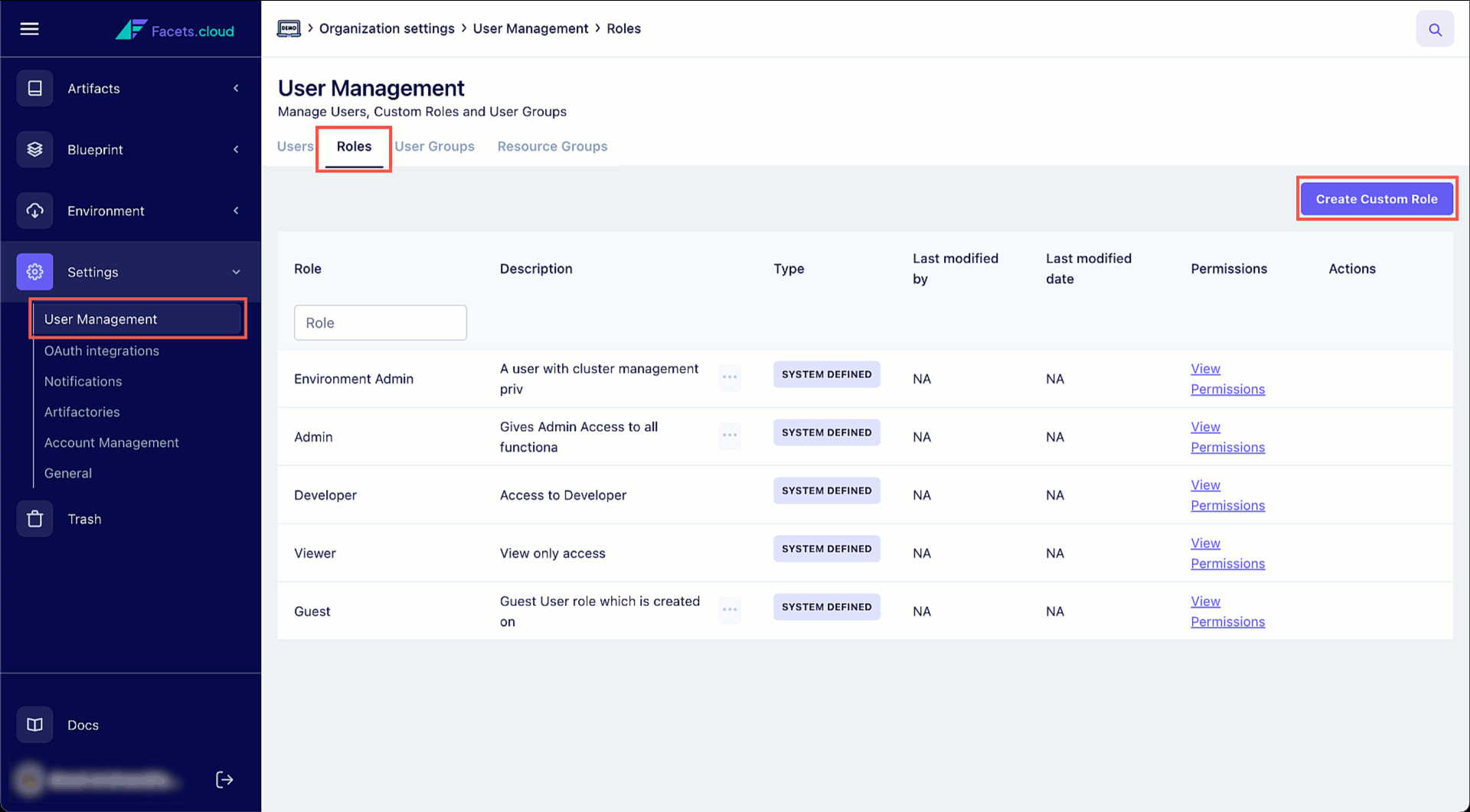The width and height of the screenshot is (1470, 812).
Task: Click the Environment cloud icon
Action: [x=34, y=210]
